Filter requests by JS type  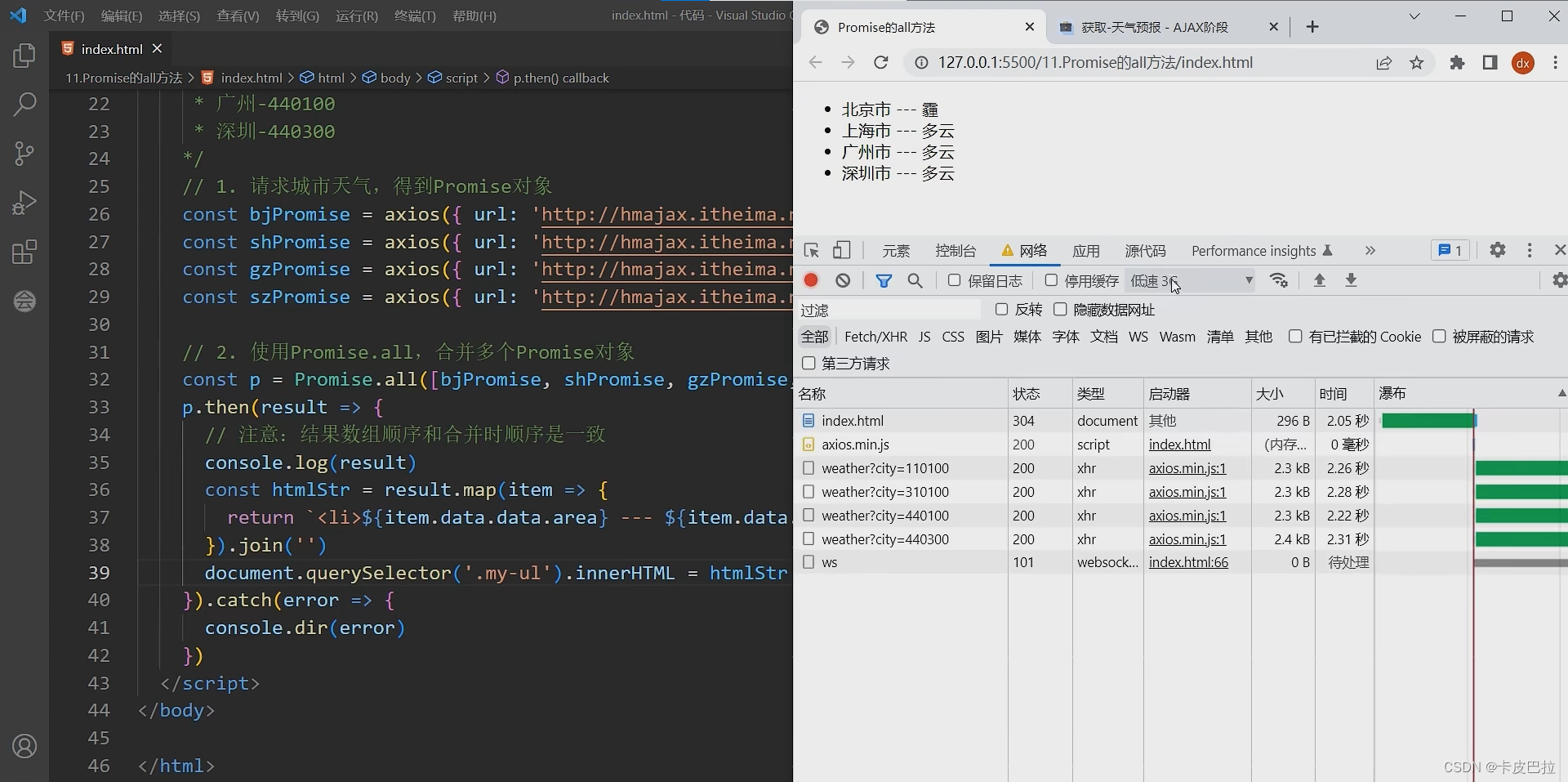[x=924, y=337]
